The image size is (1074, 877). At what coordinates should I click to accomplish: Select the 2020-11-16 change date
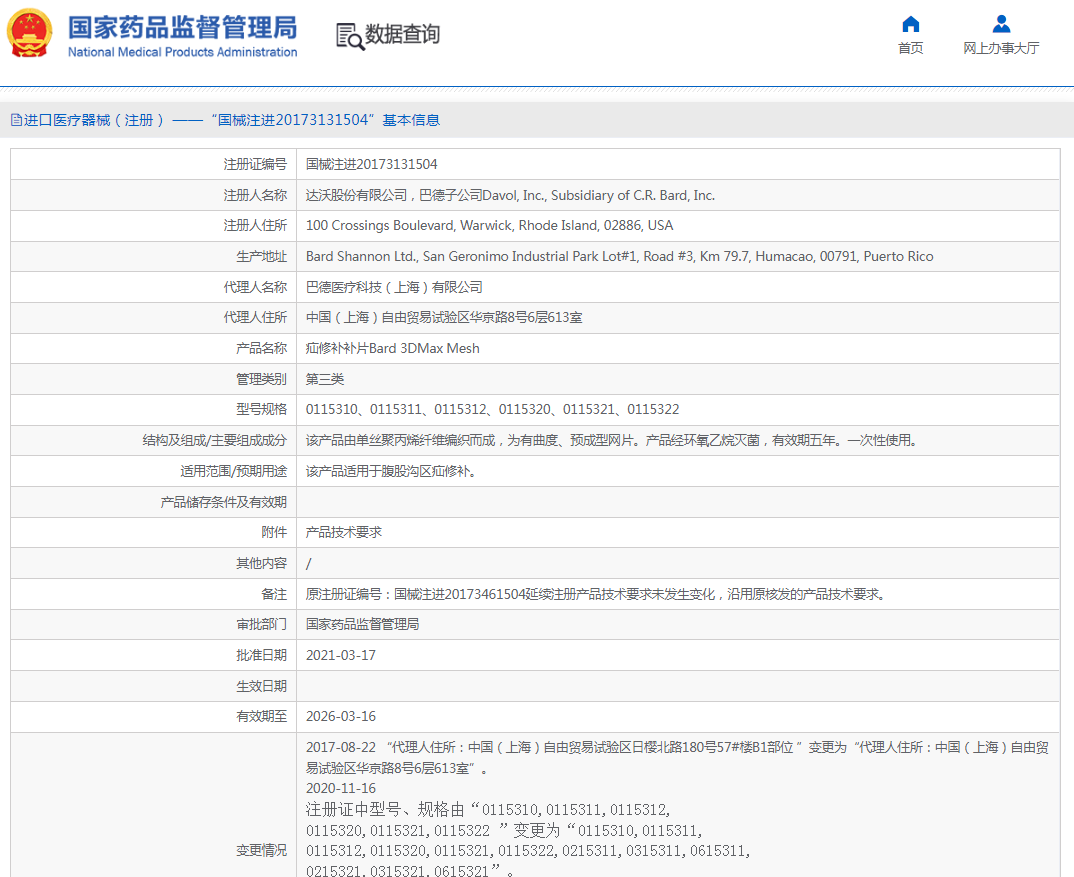[x=340, y=788]
